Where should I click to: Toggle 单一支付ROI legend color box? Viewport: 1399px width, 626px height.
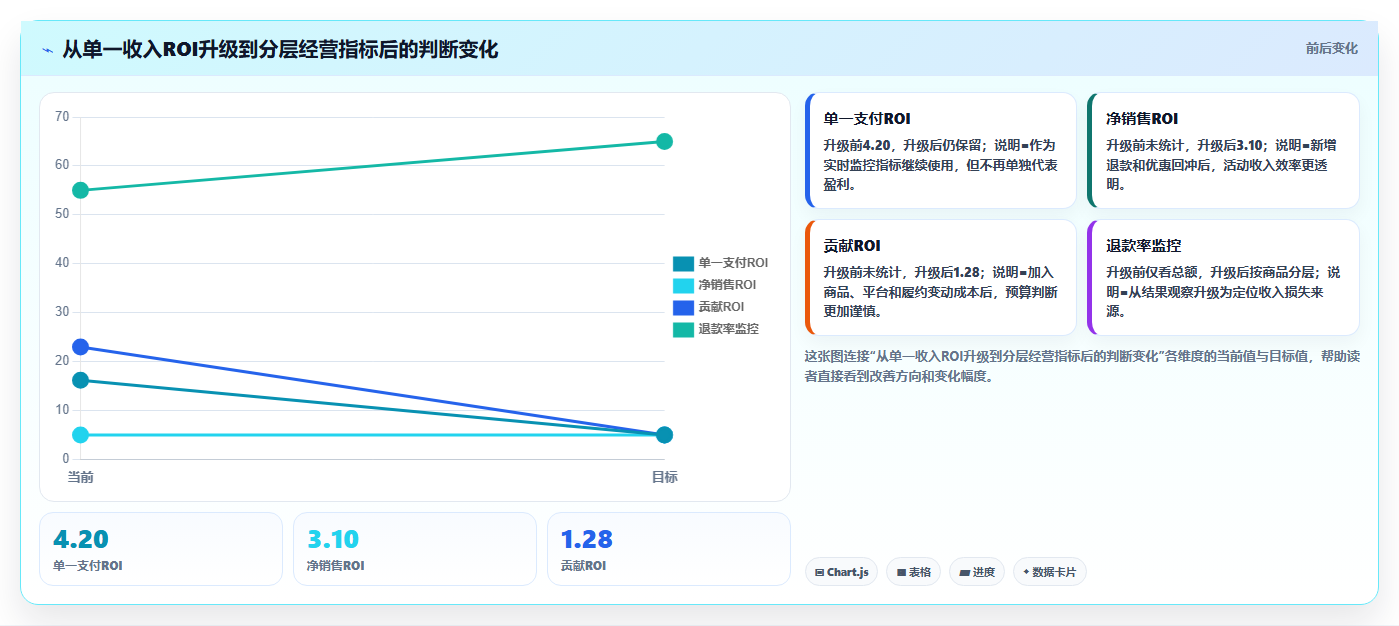point(683,263)
